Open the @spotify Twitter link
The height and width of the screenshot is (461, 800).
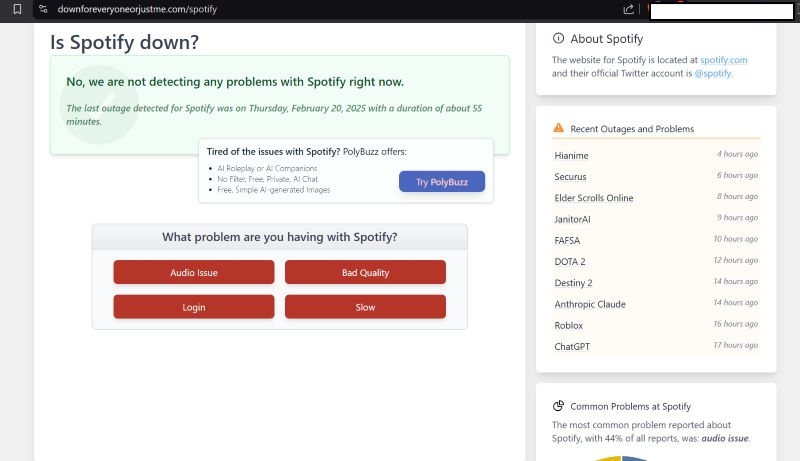(x=713, y=73)
